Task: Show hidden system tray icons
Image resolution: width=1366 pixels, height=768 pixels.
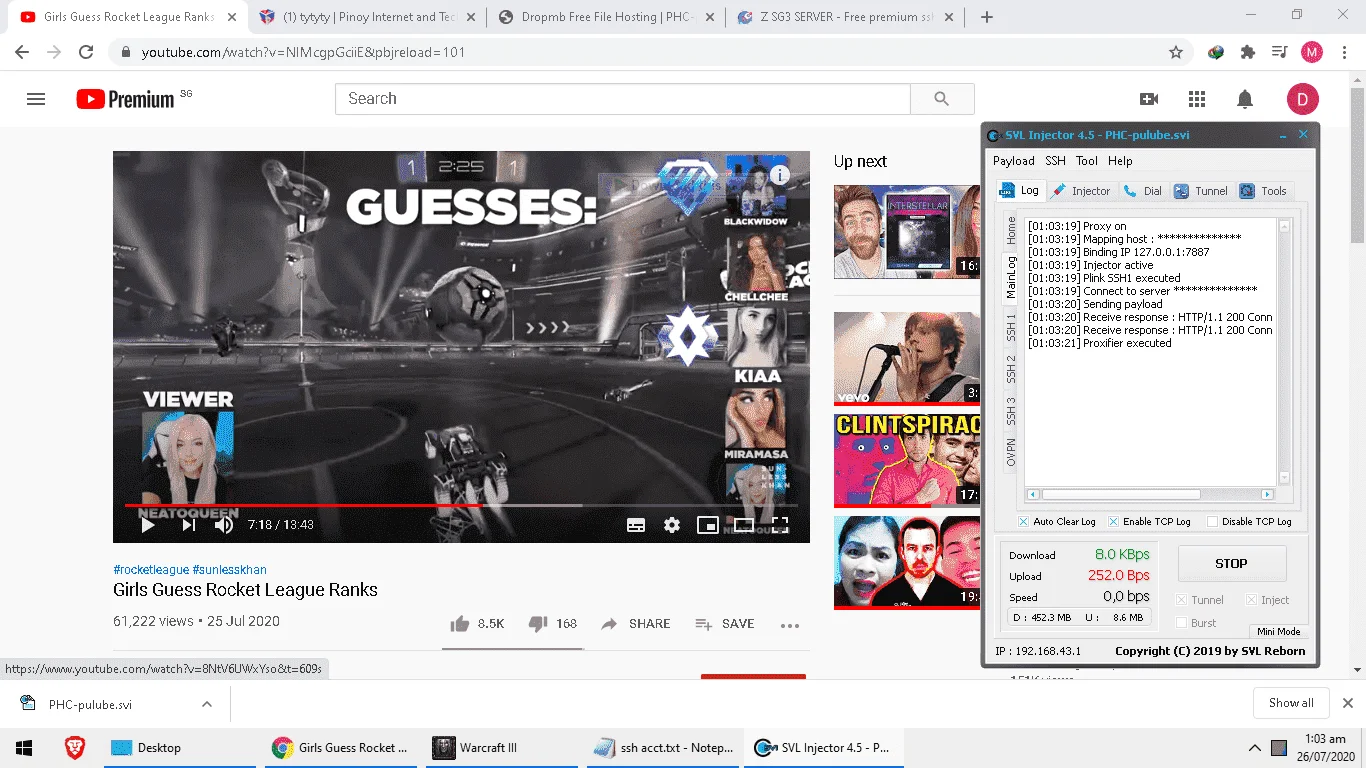Action: [1254, 748]
